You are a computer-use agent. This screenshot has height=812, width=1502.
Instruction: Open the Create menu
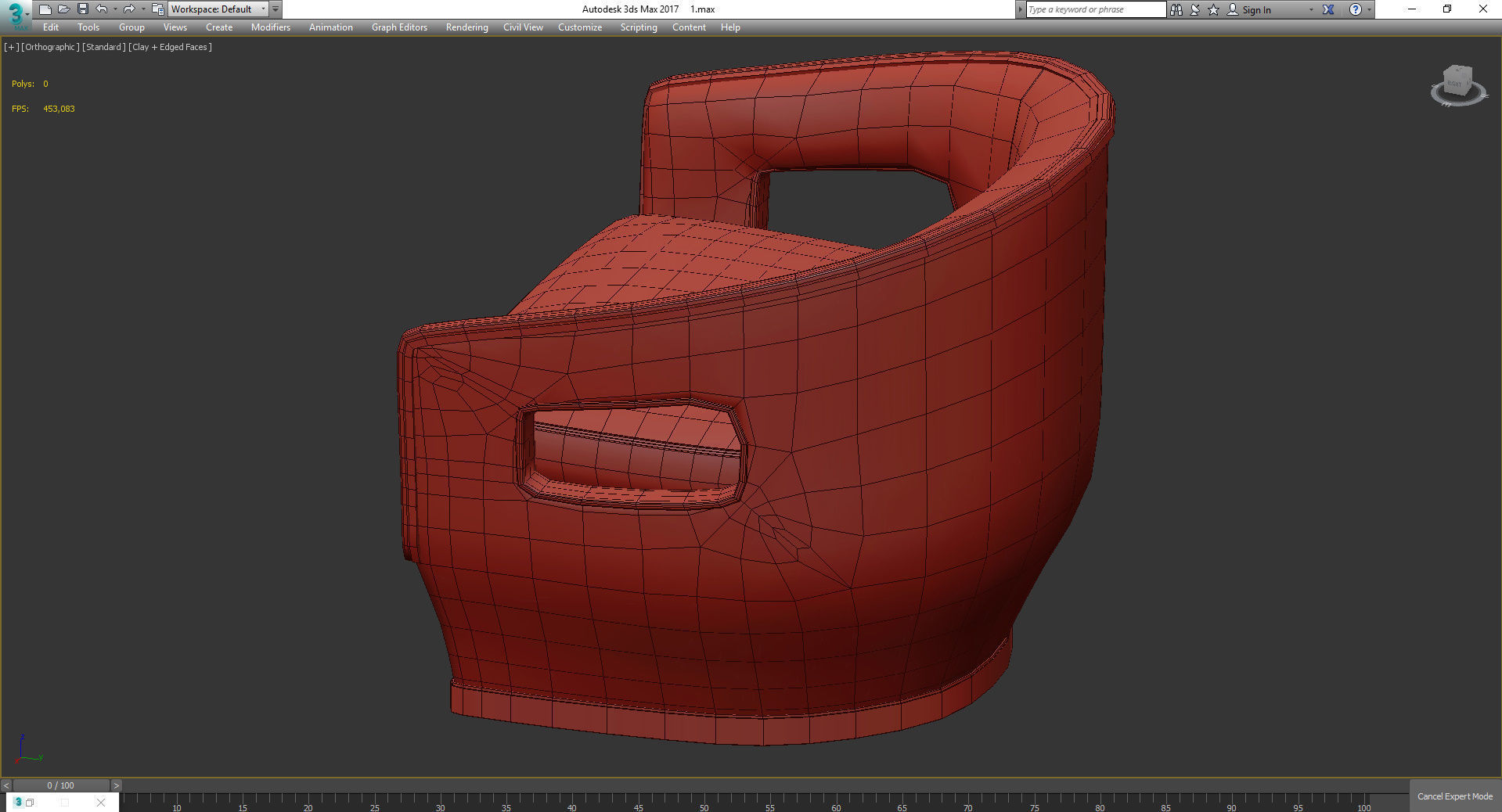(219, 27)
